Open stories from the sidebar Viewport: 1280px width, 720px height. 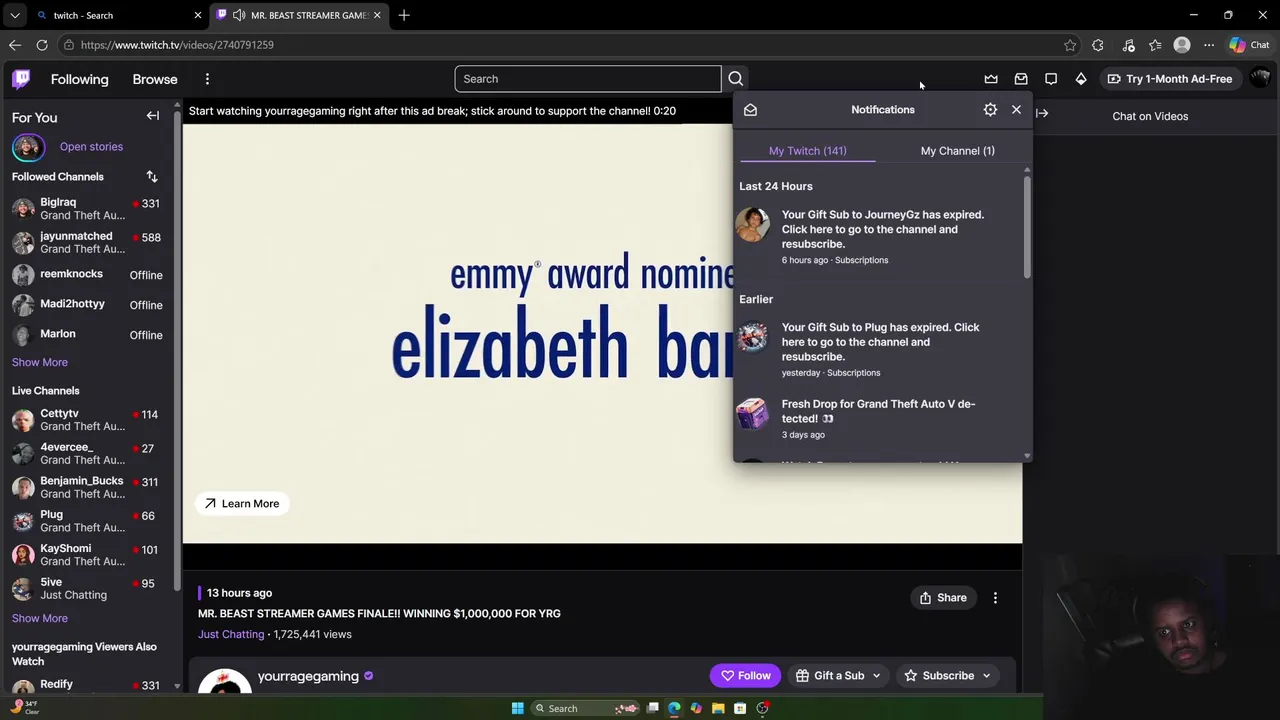[x=91, y=147]
